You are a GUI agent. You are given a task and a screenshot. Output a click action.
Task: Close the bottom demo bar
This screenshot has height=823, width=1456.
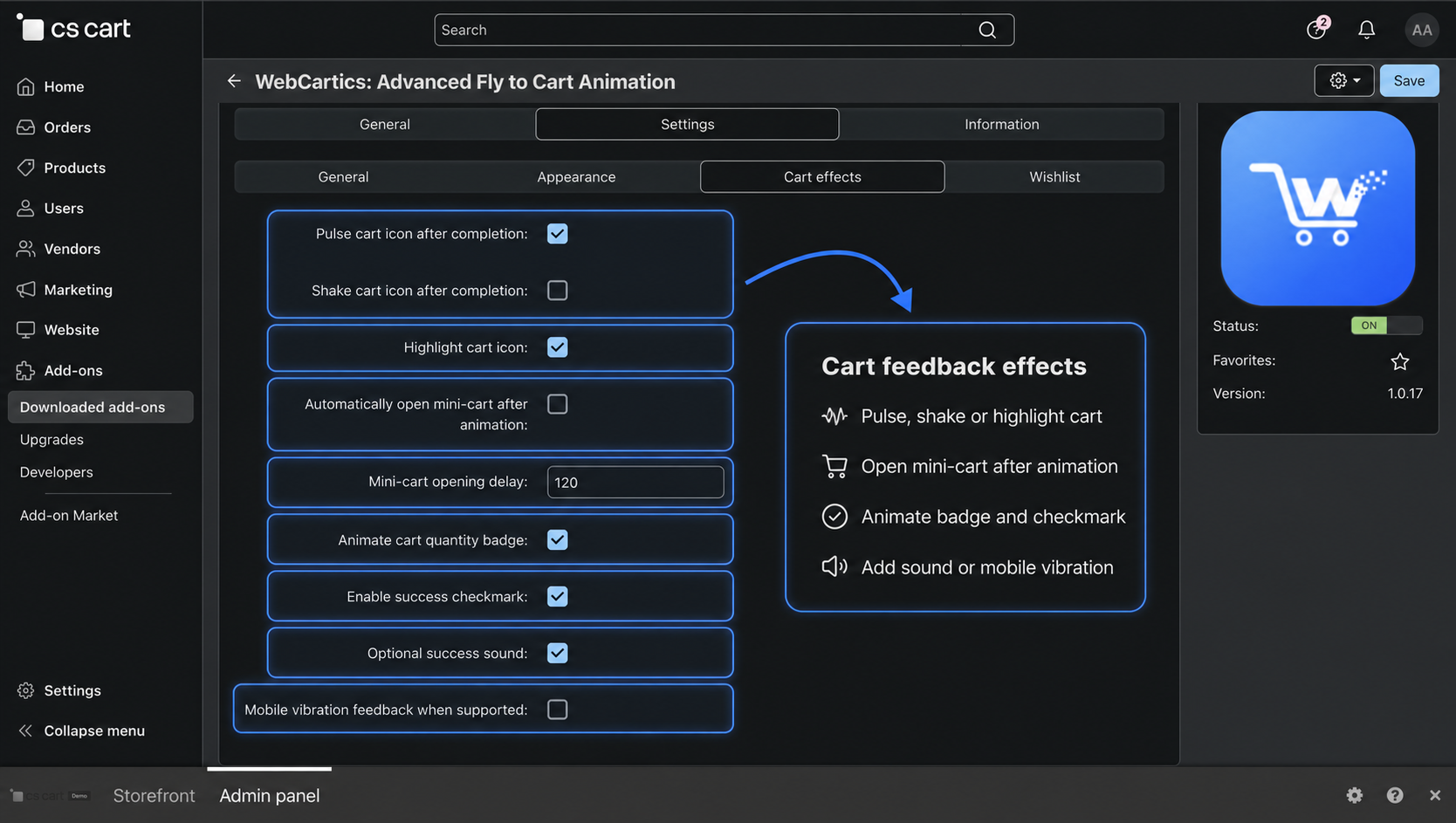(1435, 795)
